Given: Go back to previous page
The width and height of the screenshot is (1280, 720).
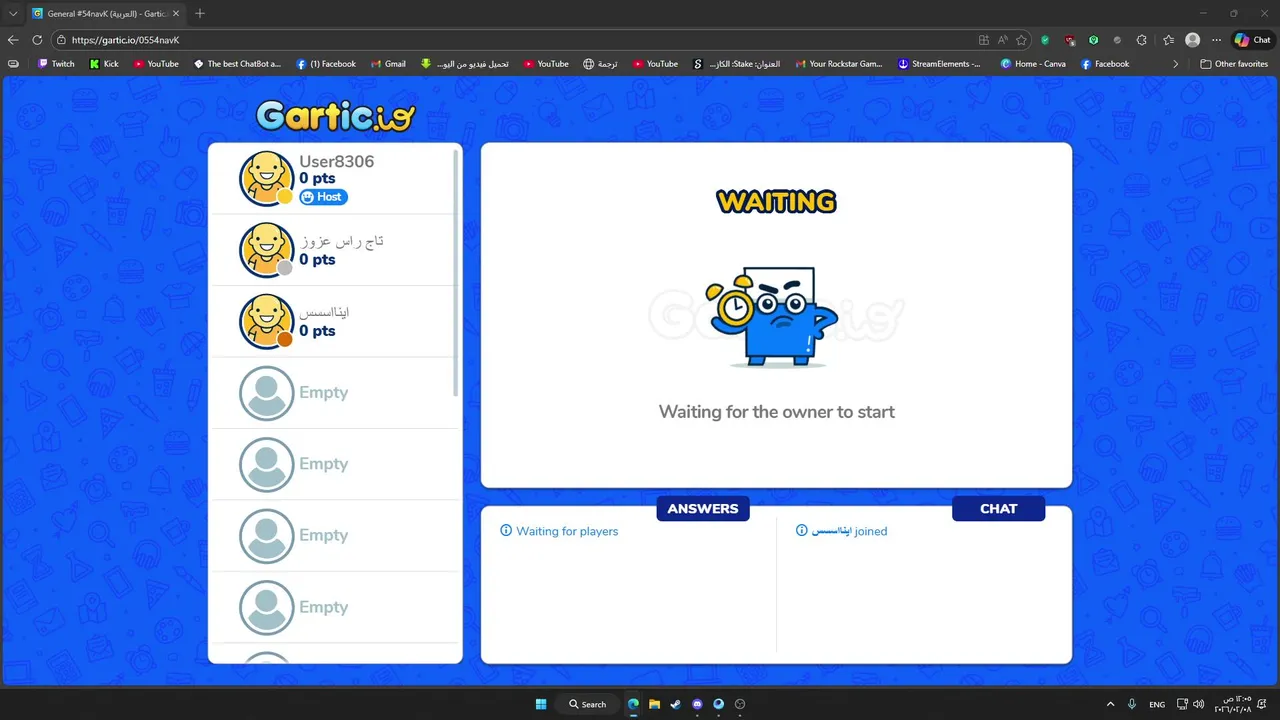Looking at the screenshot, I should pos(13,40).
